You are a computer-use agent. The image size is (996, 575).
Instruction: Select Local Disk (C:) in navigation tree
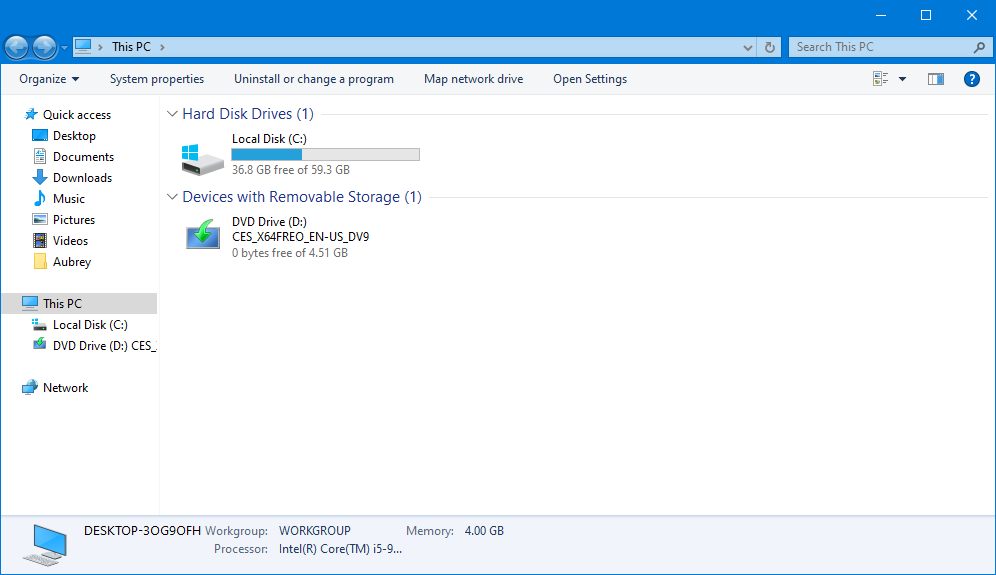[90, 324]
